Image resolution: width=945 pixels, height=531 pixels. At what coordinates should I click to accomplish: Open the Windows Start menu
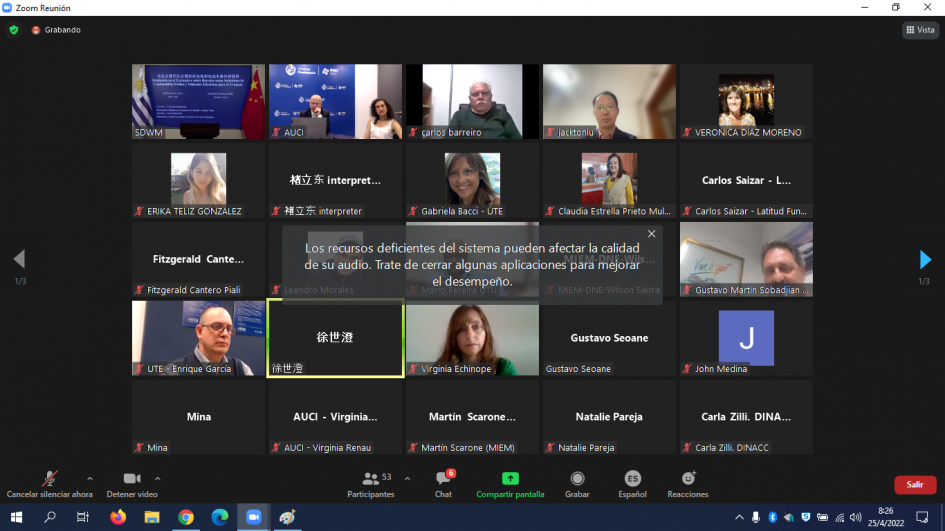point(16,517)
